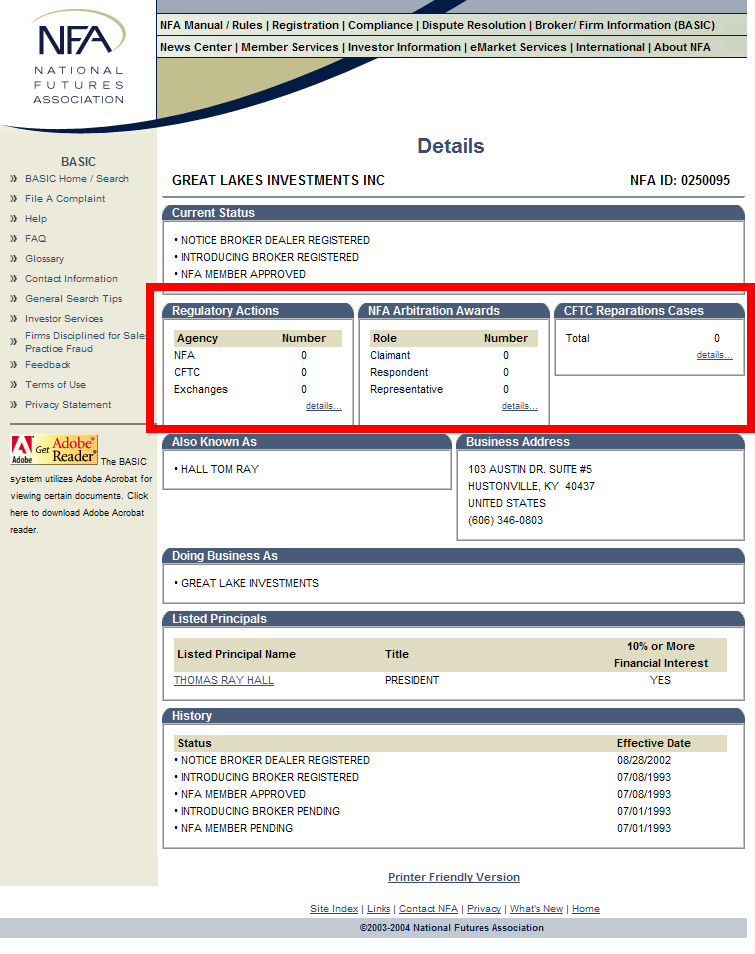The width and height of the screenshot is (755, 954).
Task: Click 103 AUSTIN DR. SUITE #5 address line
Action: [530, 470]
